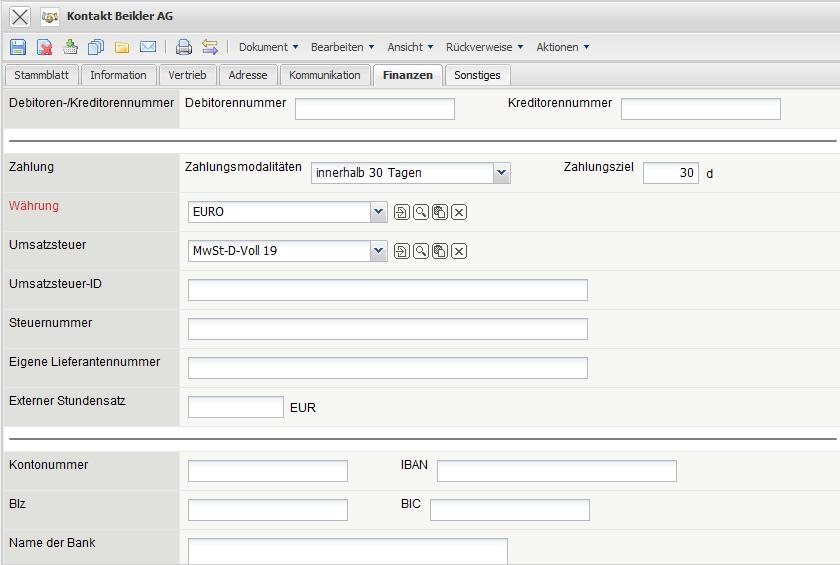Click the delete document icon with red X
Screen dimensions: 840x565
45,47
